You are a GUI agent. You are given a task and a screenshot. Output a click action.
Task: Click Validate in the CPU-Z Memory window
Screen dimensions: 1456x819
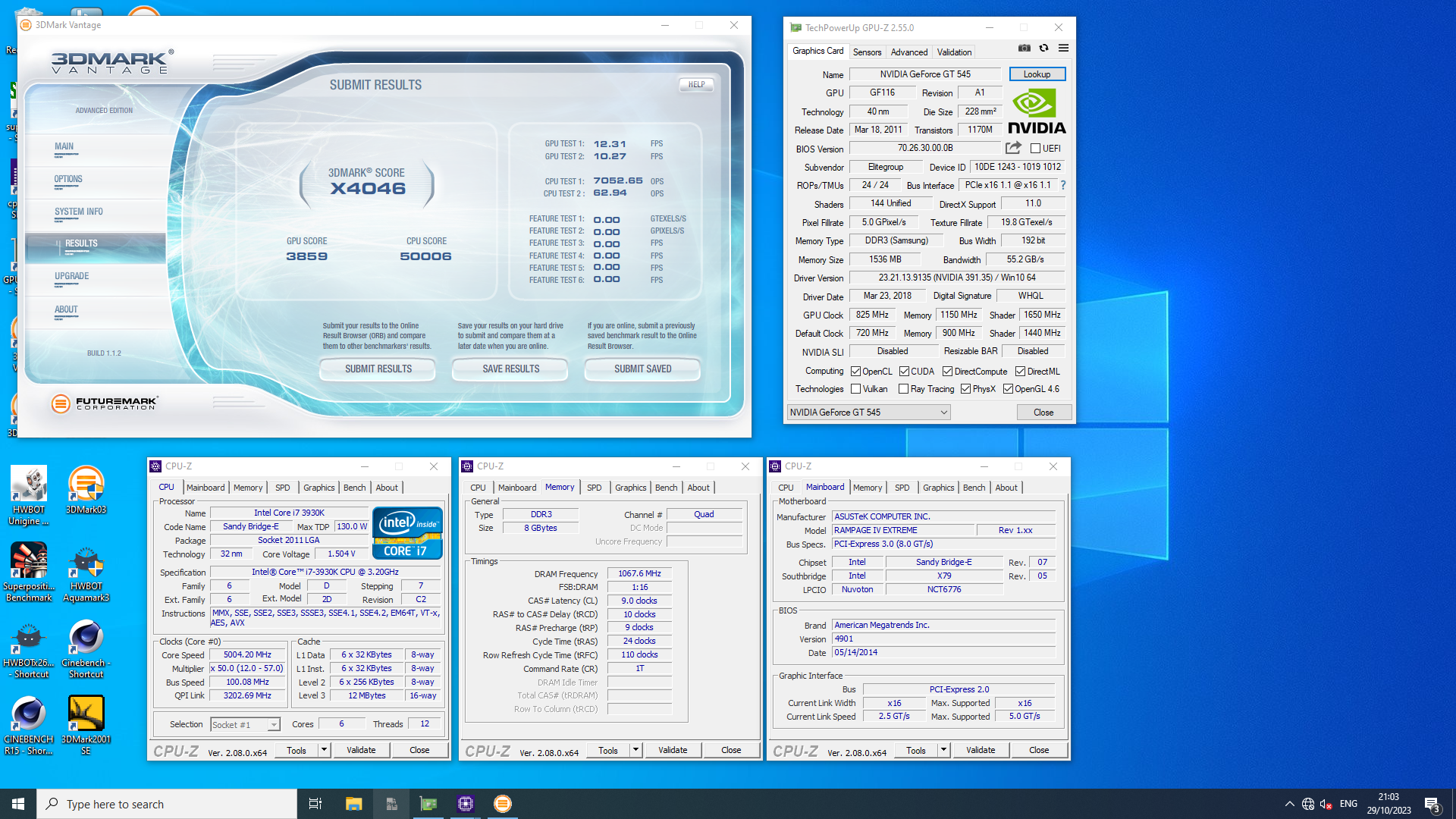(x=673, y=750)
